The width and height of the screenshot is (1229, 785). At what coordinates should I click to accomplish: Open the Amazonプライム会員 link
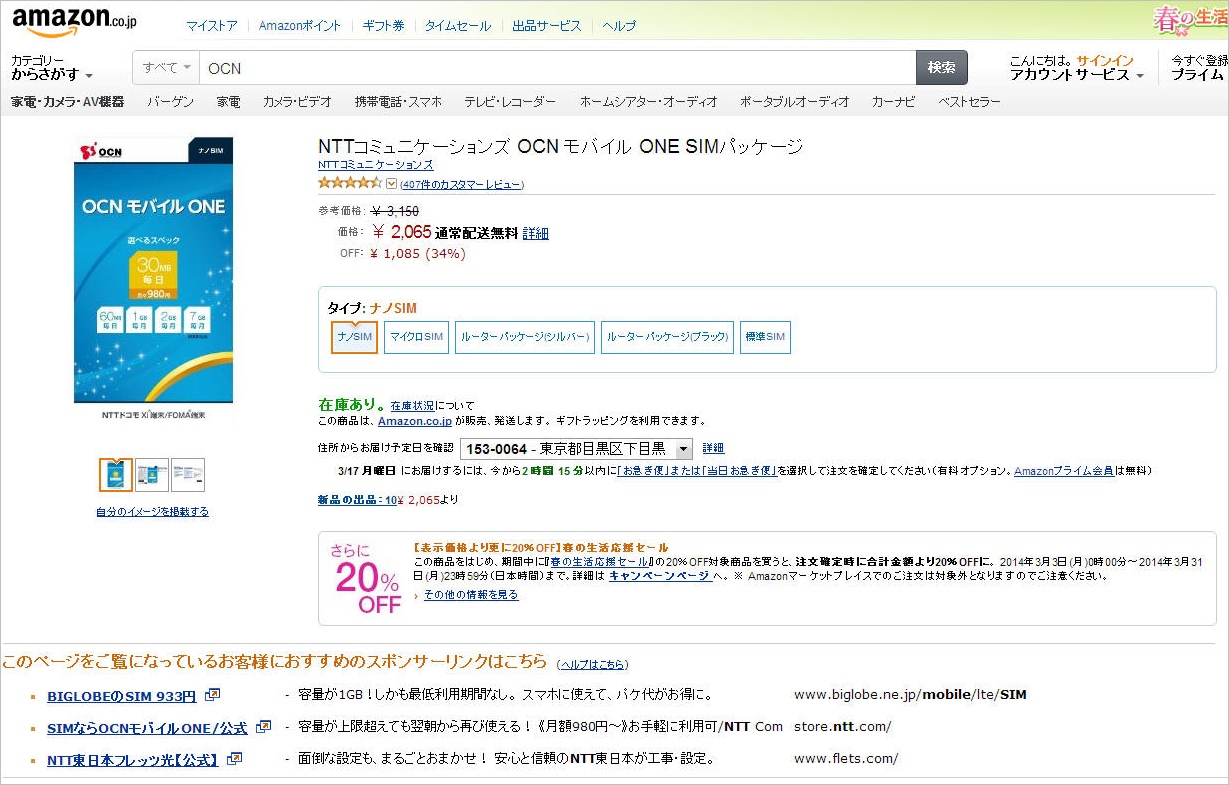(x=1064, y=471)
